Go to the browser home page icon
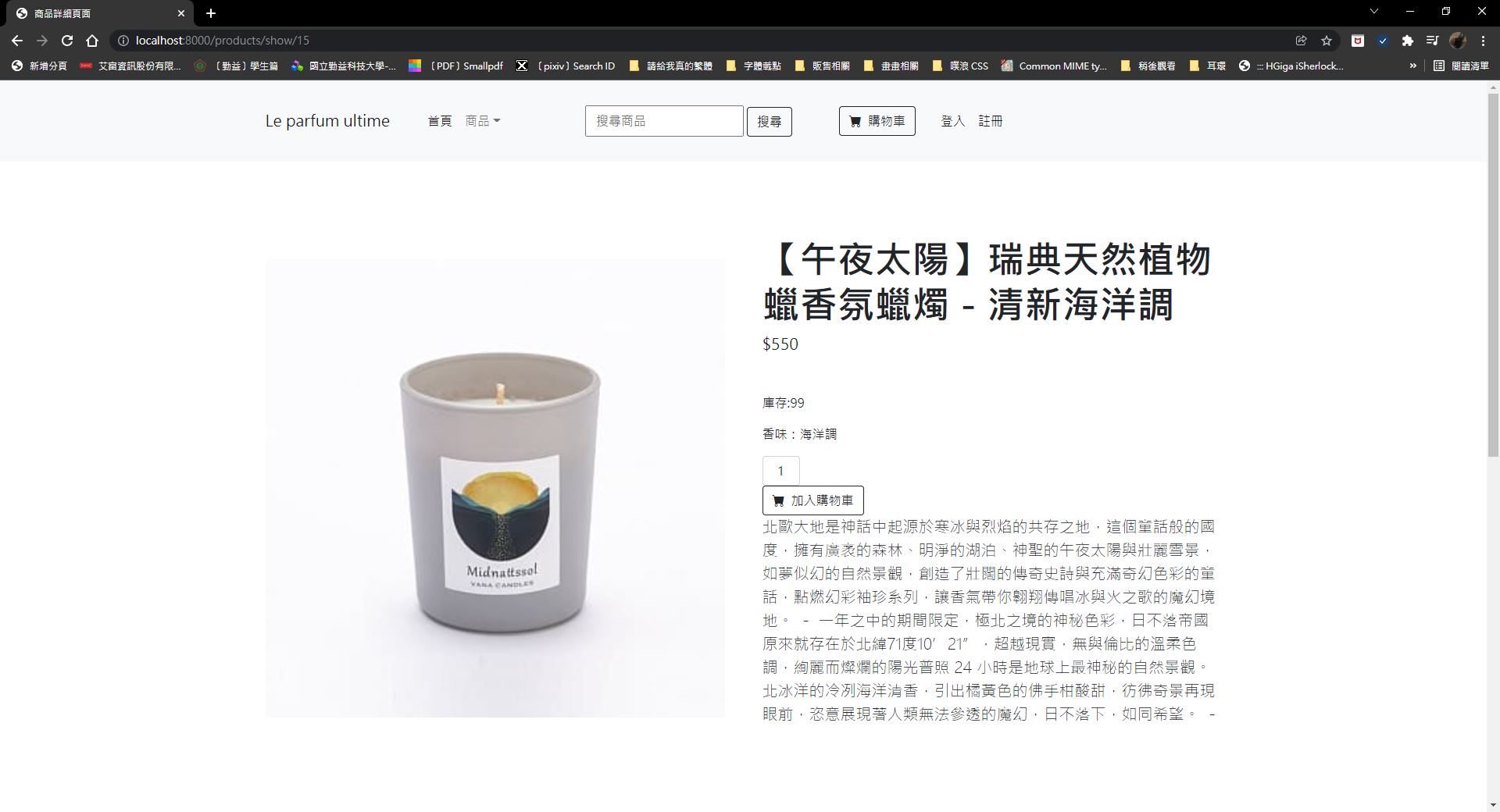Screen dimensions: 1500x812 click(x=92, y=41)
